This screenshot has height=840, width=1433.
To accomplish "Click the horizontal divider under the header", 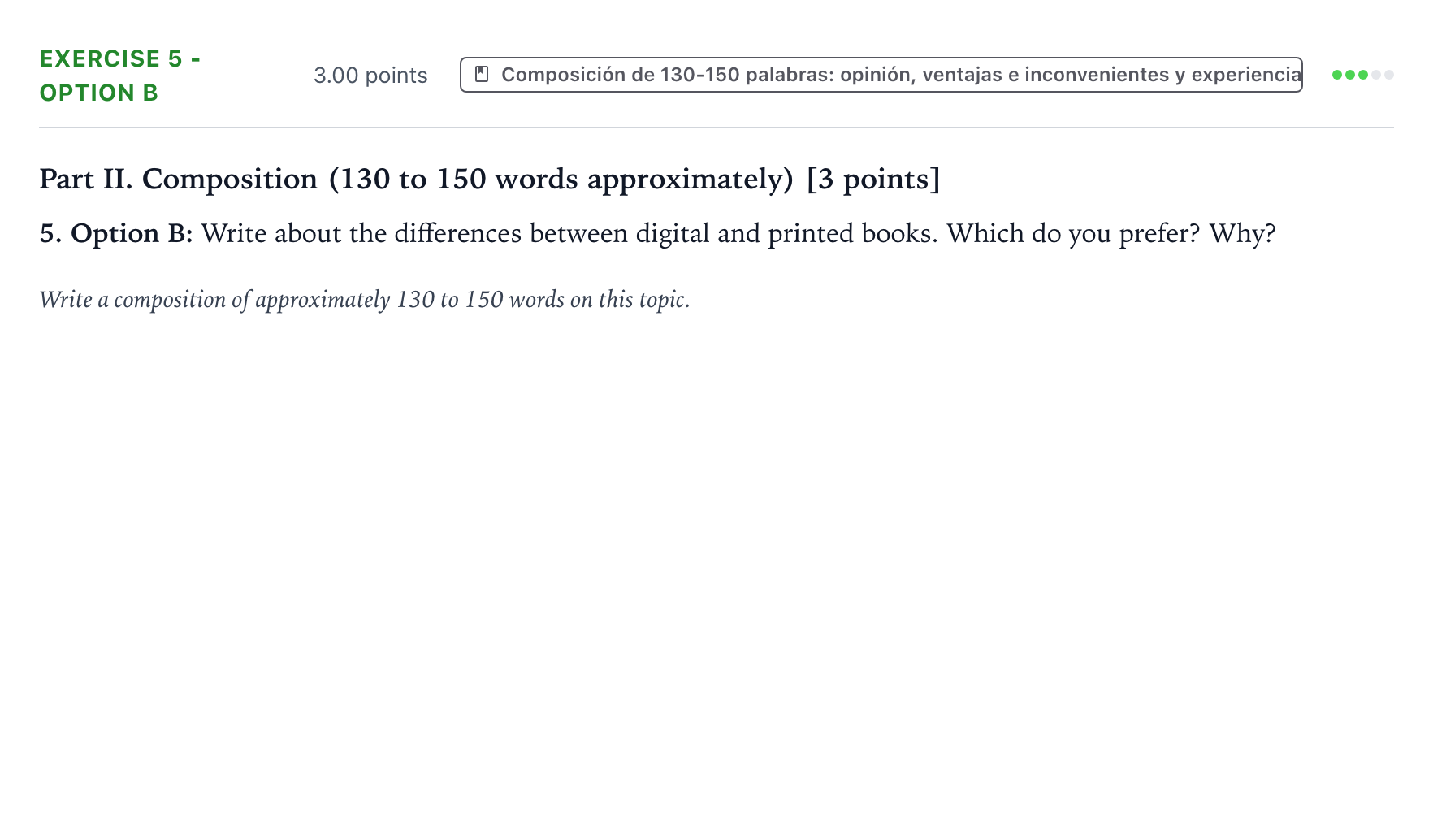I will coord(716,128).
